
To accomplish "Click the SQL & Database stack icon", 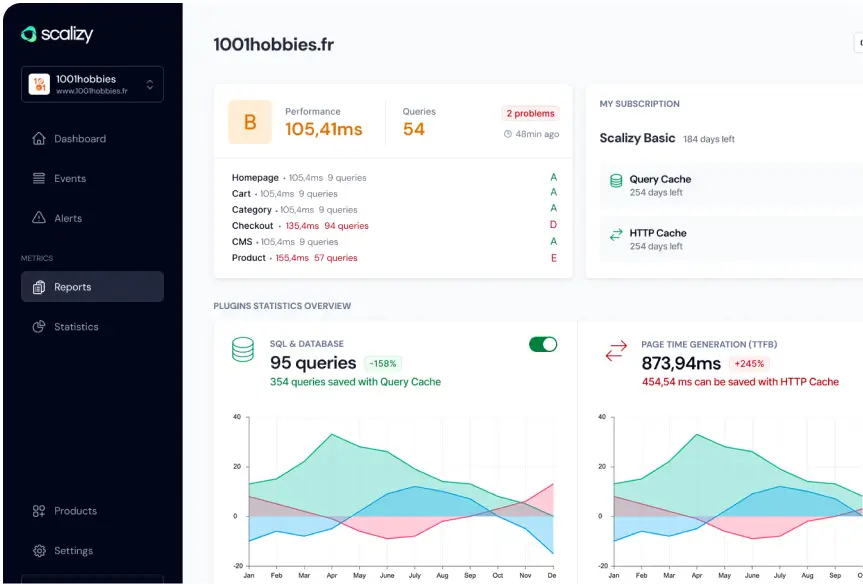I will tap(243, 350).
